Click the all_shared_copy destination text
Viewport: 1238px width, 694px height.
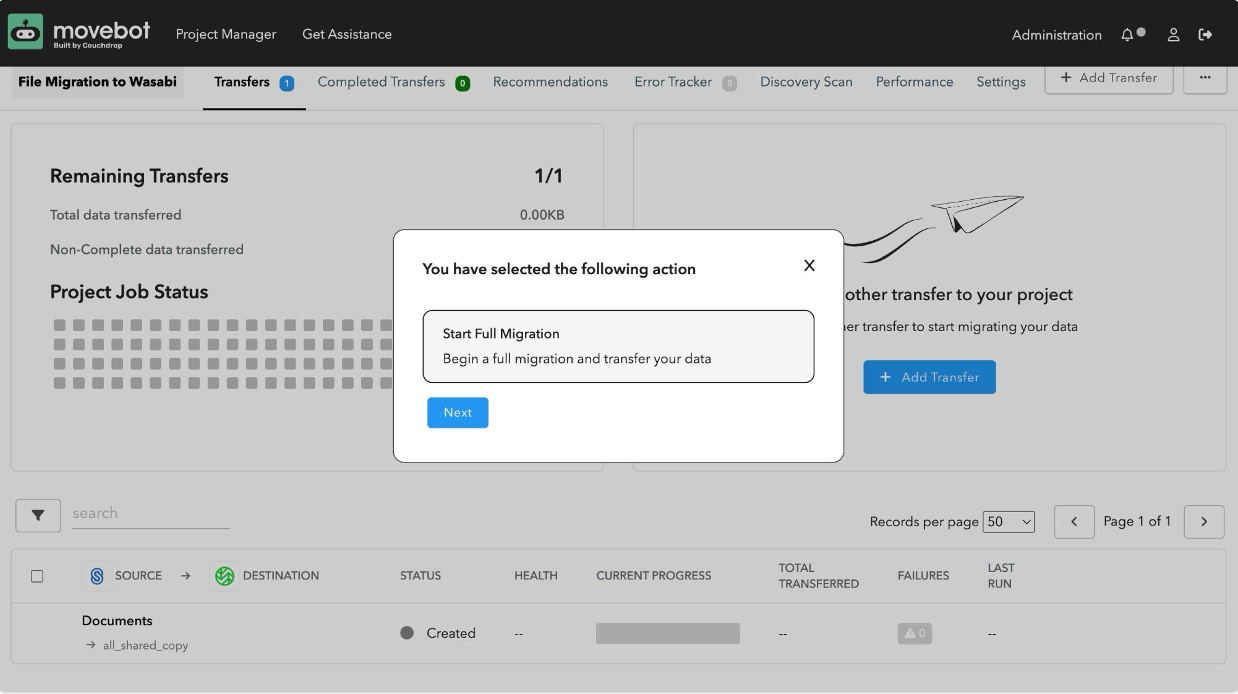coord(145,646)
